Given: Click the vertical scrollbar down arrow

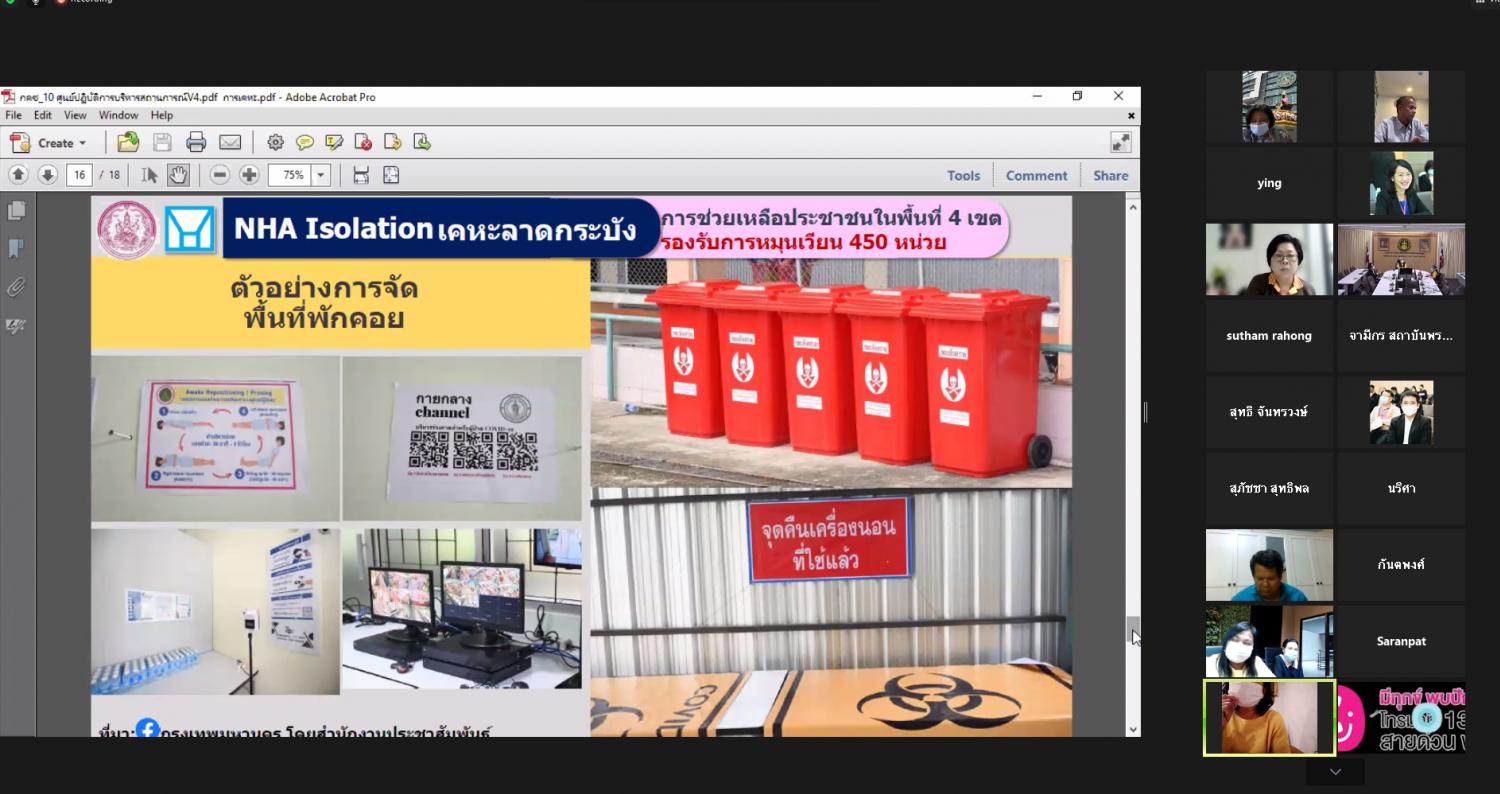Looking at the screenshot, I should coord(1133,730).
